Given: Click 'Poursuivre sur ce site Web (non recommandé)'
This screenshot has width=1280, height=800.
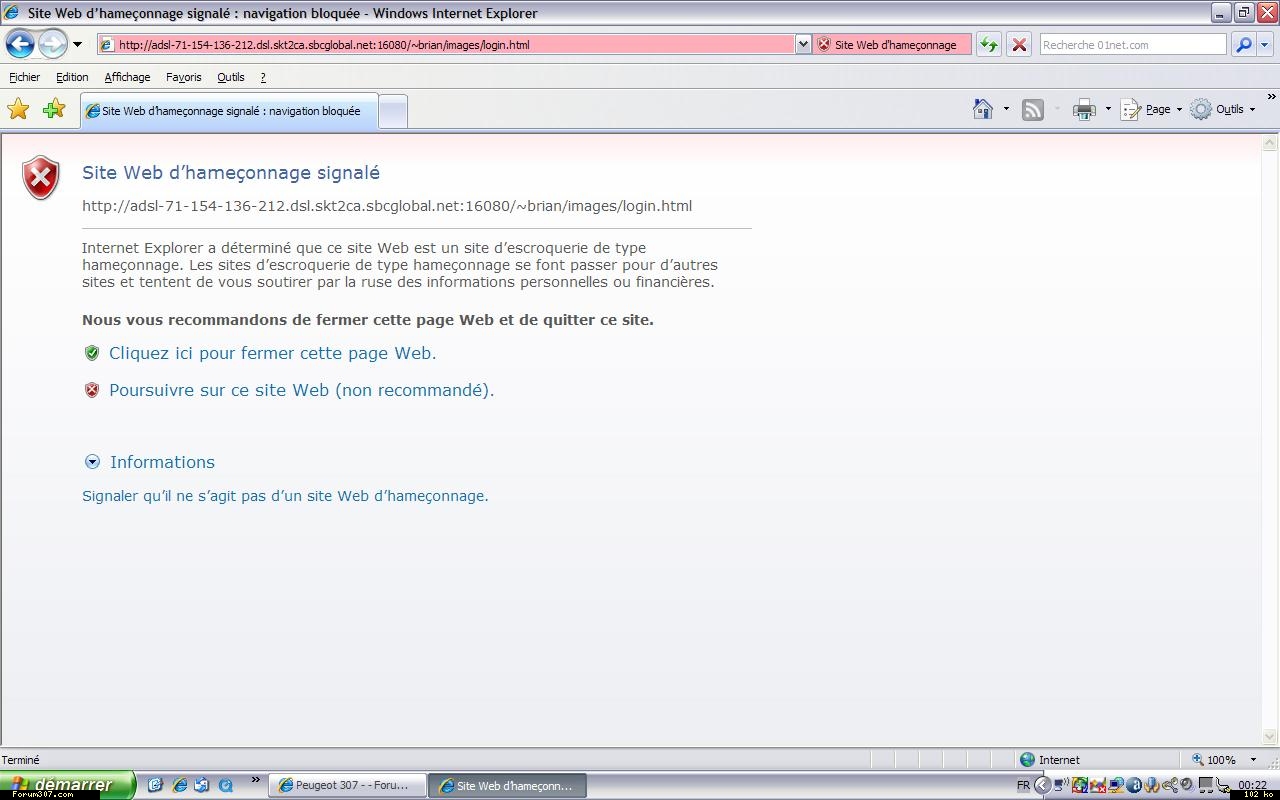Looking at the screenshot, I should [301, 390].
